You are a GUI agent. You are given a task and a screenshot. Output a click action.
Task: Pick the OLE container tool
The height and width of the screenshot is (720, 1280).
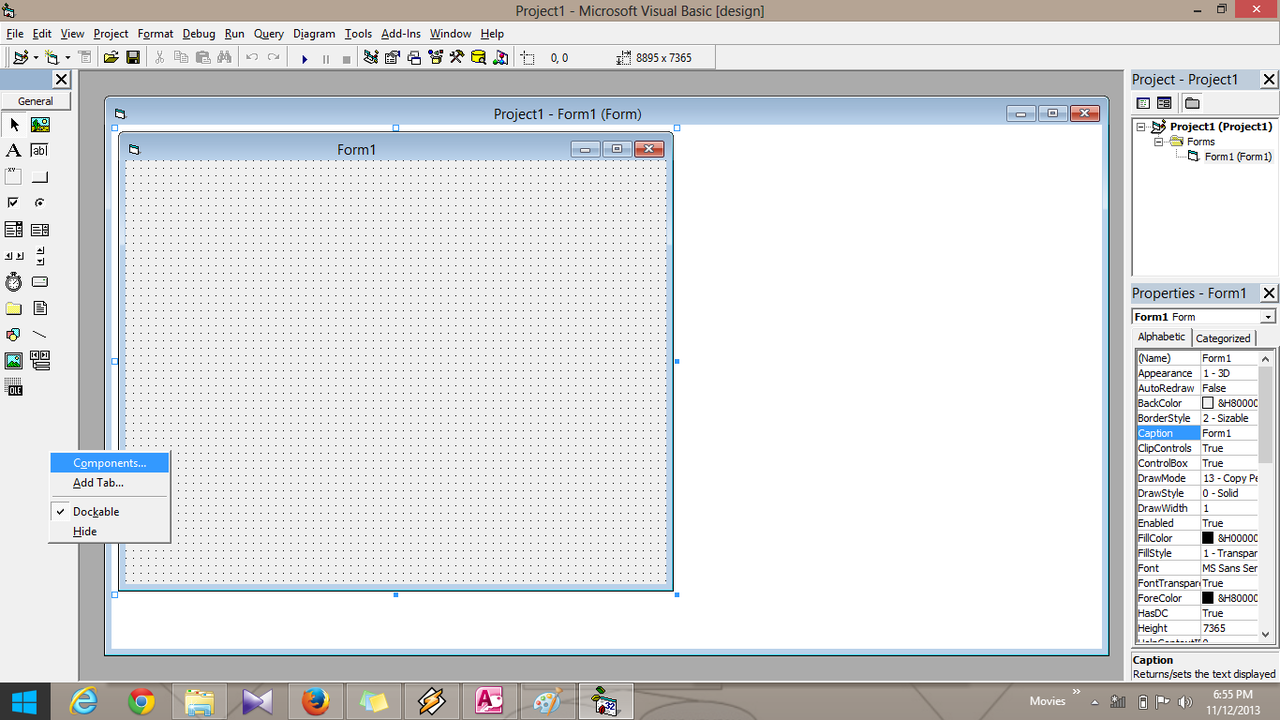(14, 387)
